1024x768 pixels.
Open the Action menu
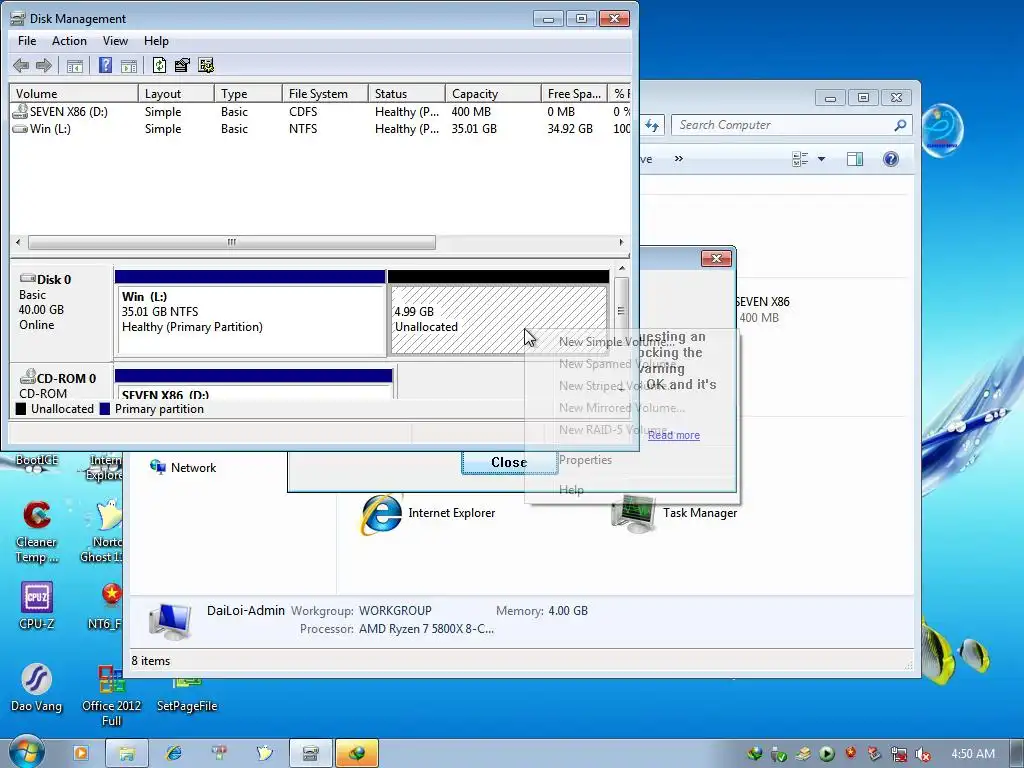tap(69, 40)
